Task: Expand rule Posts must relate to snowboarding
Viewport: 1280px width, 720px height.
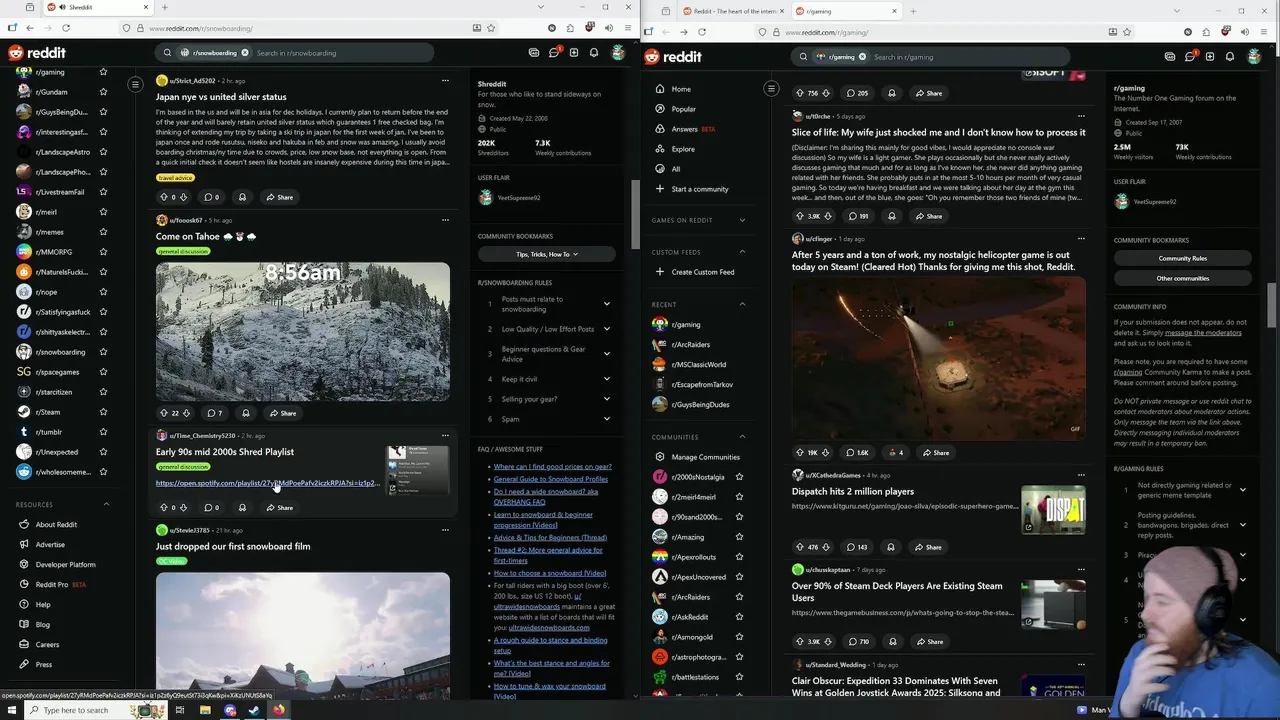Action: [606, 304]
